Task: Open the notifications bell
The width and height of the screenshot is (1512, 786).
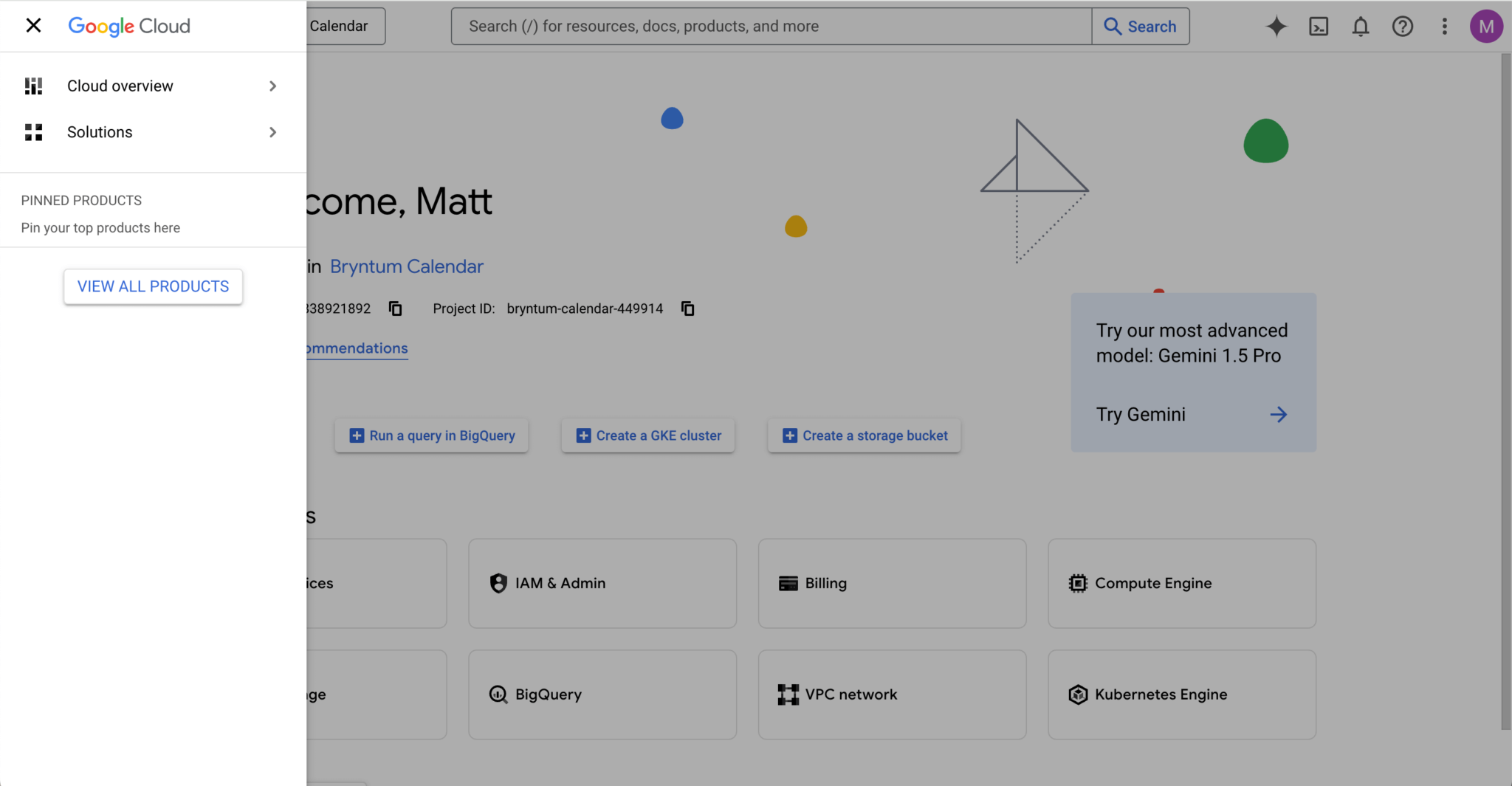Action: 1361,27
